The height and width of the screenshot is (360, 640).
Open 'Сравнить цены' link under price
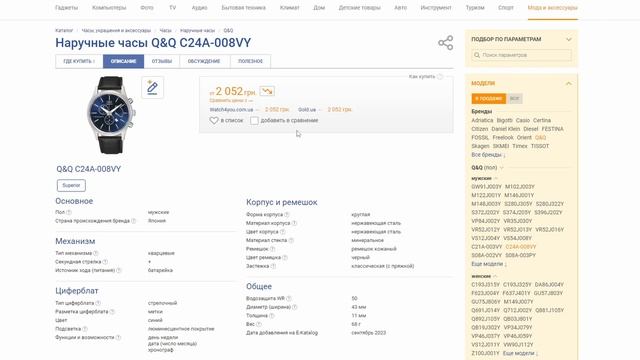point(231,100)
